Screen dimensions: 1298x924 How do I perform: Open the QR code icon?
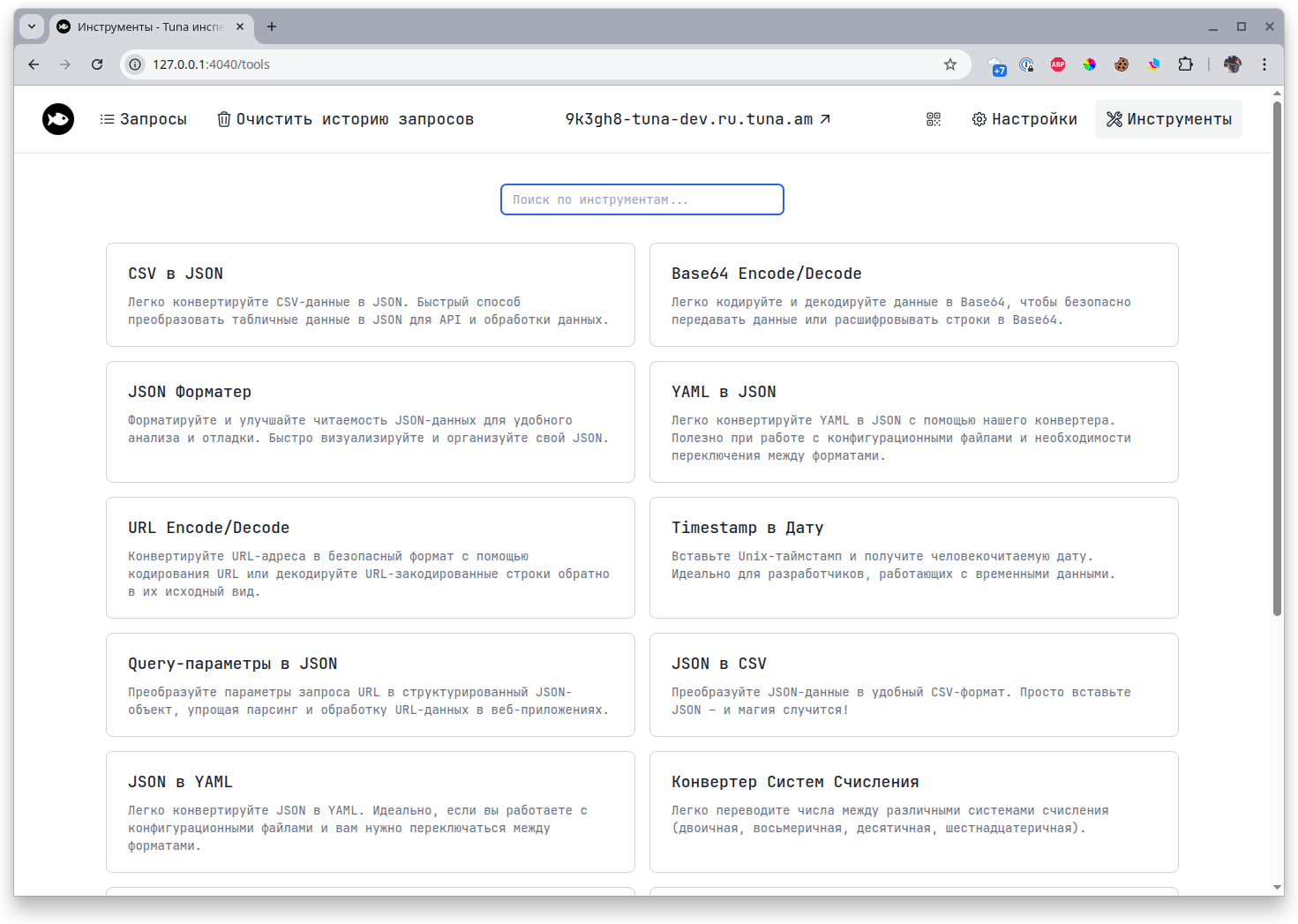(934, 119)
